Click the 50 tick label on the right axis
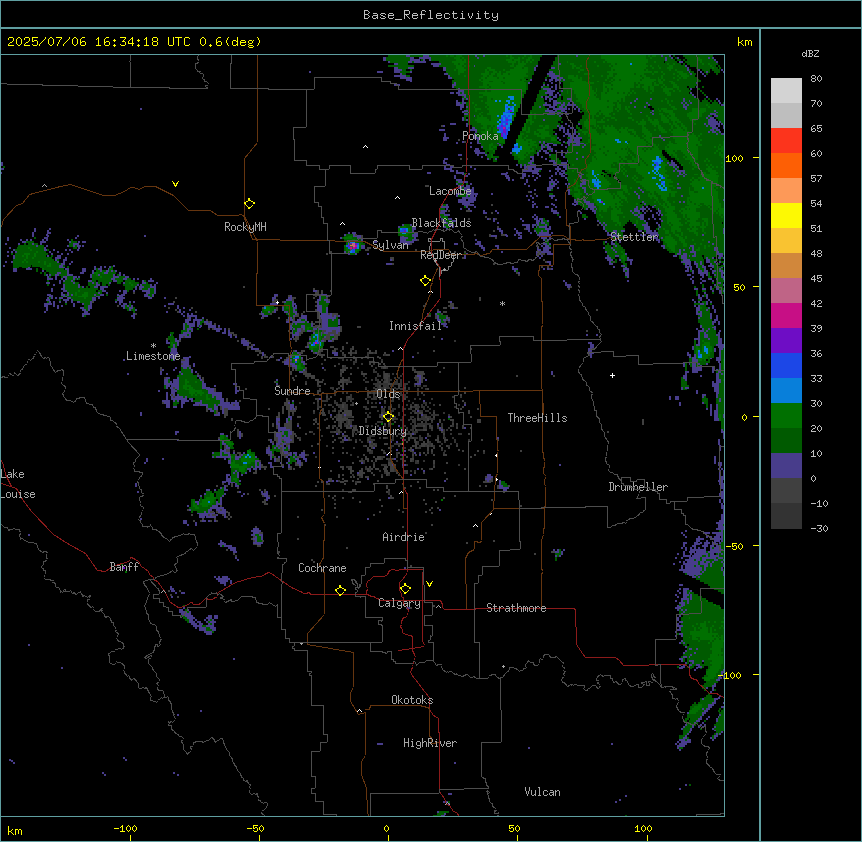This screenshot has width=862, height=842. 739,287
